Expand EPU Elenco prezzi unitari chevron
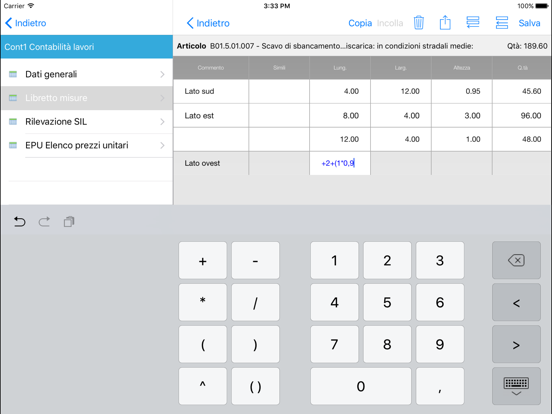Image resolution: width=552 pixels, height=414 pixels. [162, 145]
